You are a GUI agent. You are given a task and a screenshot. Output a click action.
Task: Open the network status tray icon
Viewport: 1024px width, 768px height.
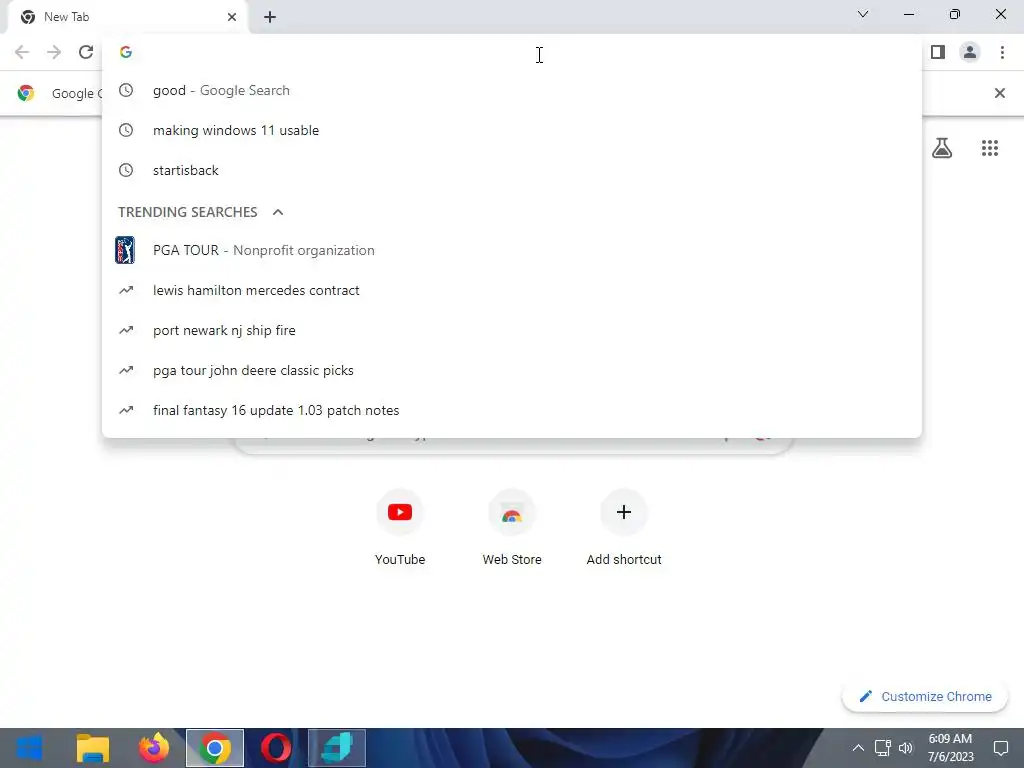[x=883, y=748]
